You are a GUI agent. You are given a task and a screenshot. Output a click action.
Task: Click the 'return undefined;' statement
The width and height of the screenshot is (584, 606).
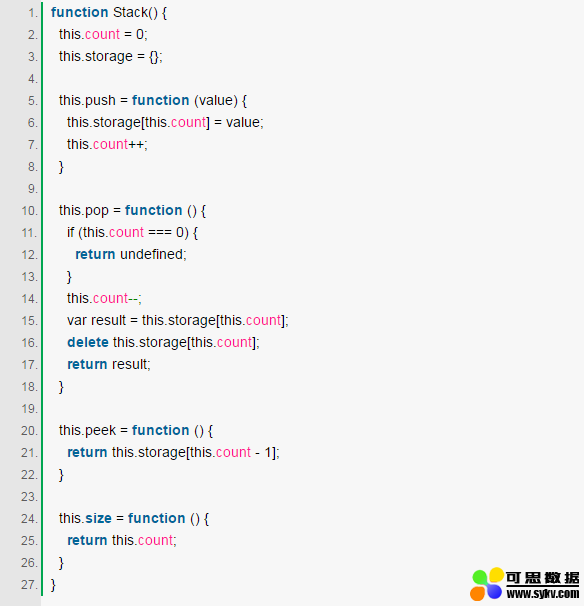coord(131,255)
